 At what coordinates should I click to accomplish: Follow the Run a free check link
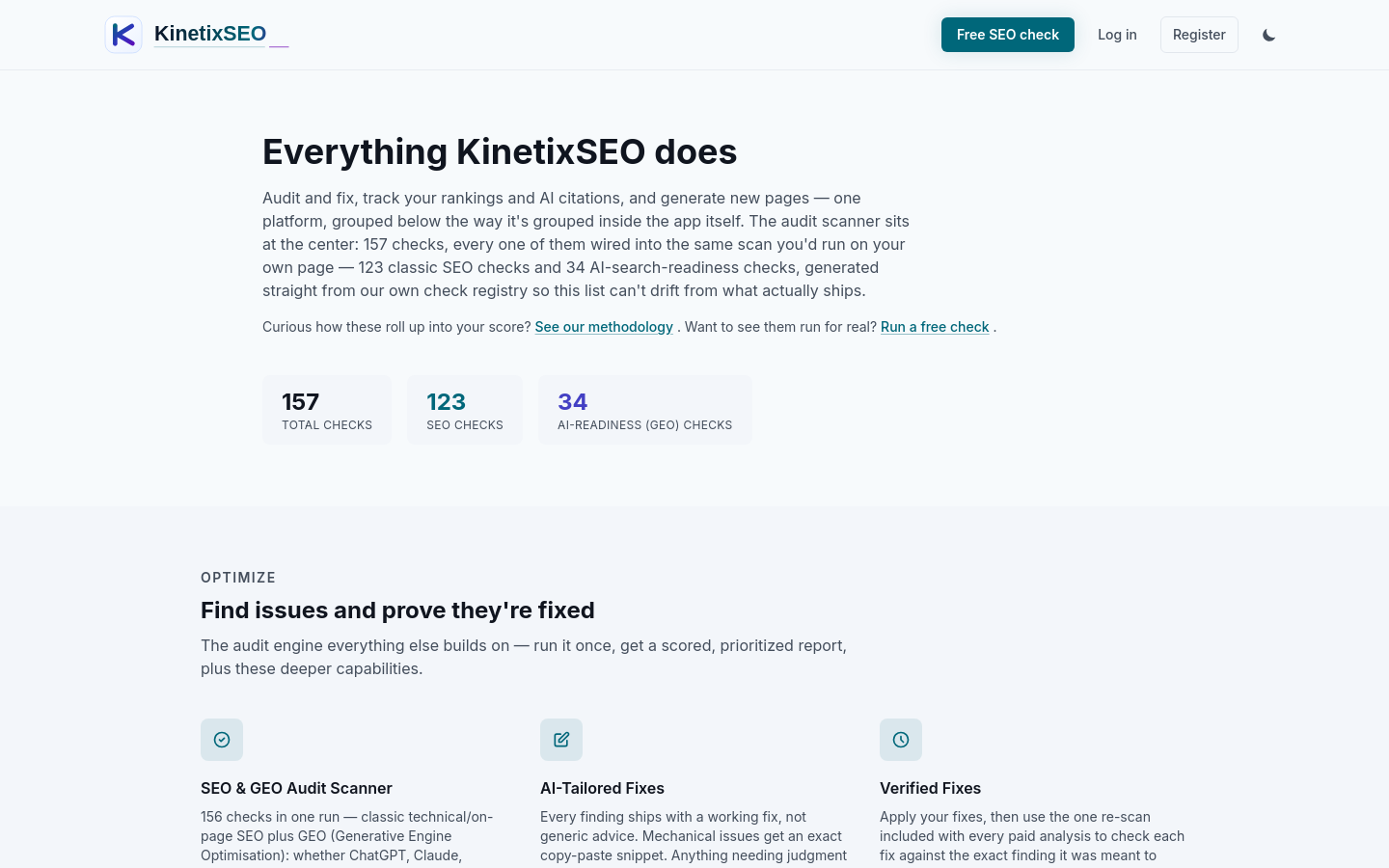(x=935, y=327)
